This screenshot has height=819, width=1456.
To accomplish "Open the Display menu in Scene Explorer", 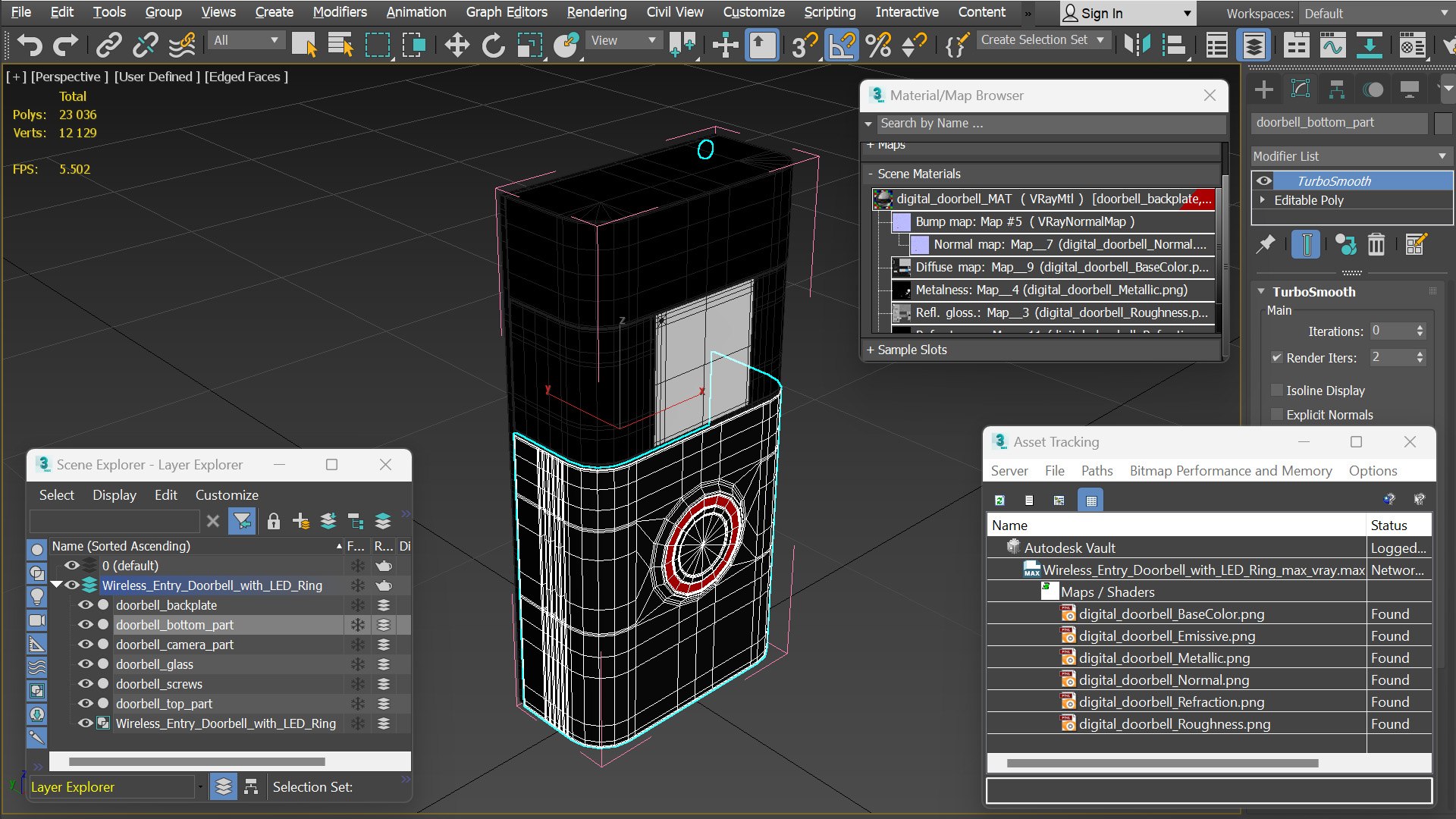I will coord(115,495).
